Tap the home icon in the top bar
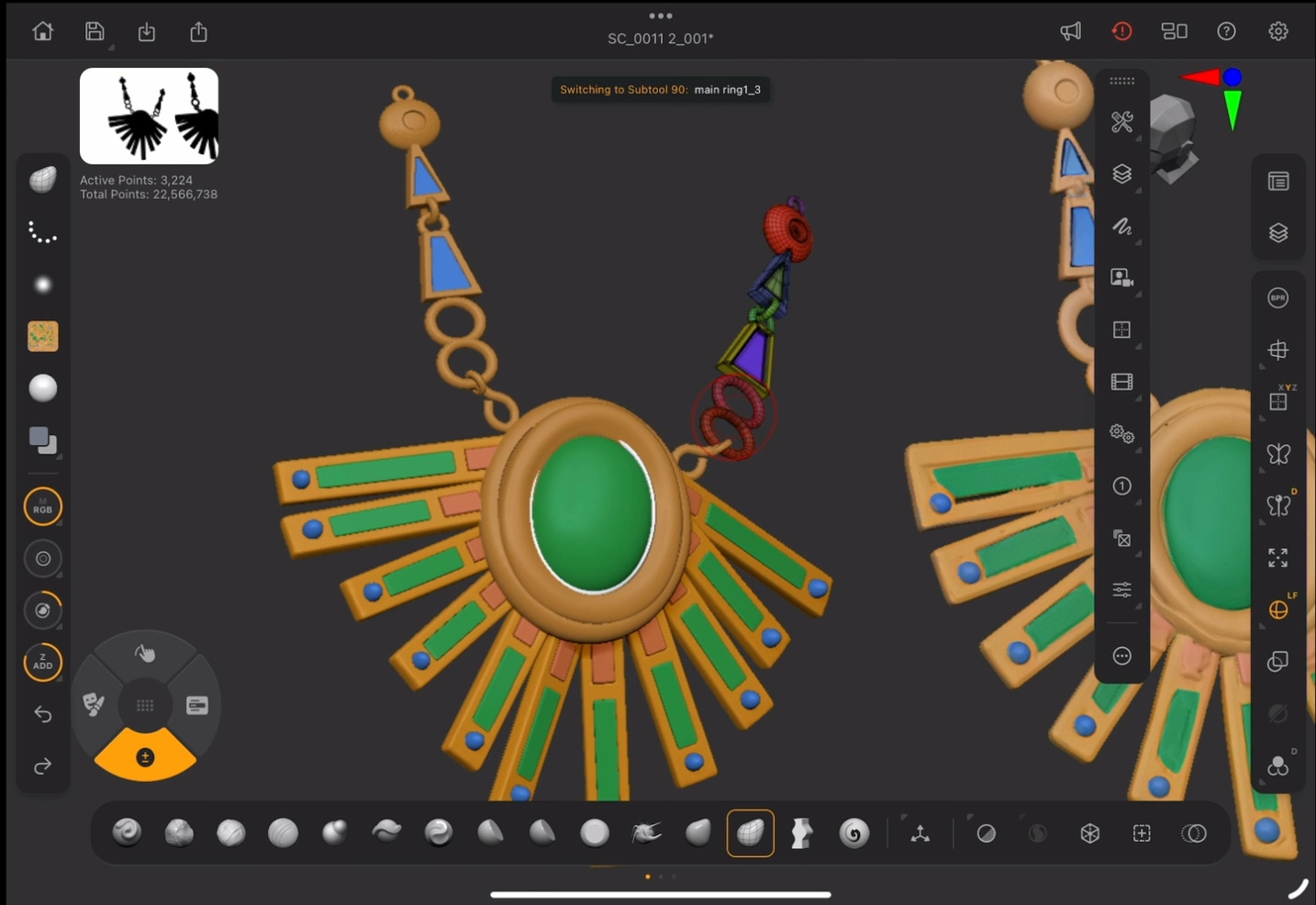 coord(42,31)
